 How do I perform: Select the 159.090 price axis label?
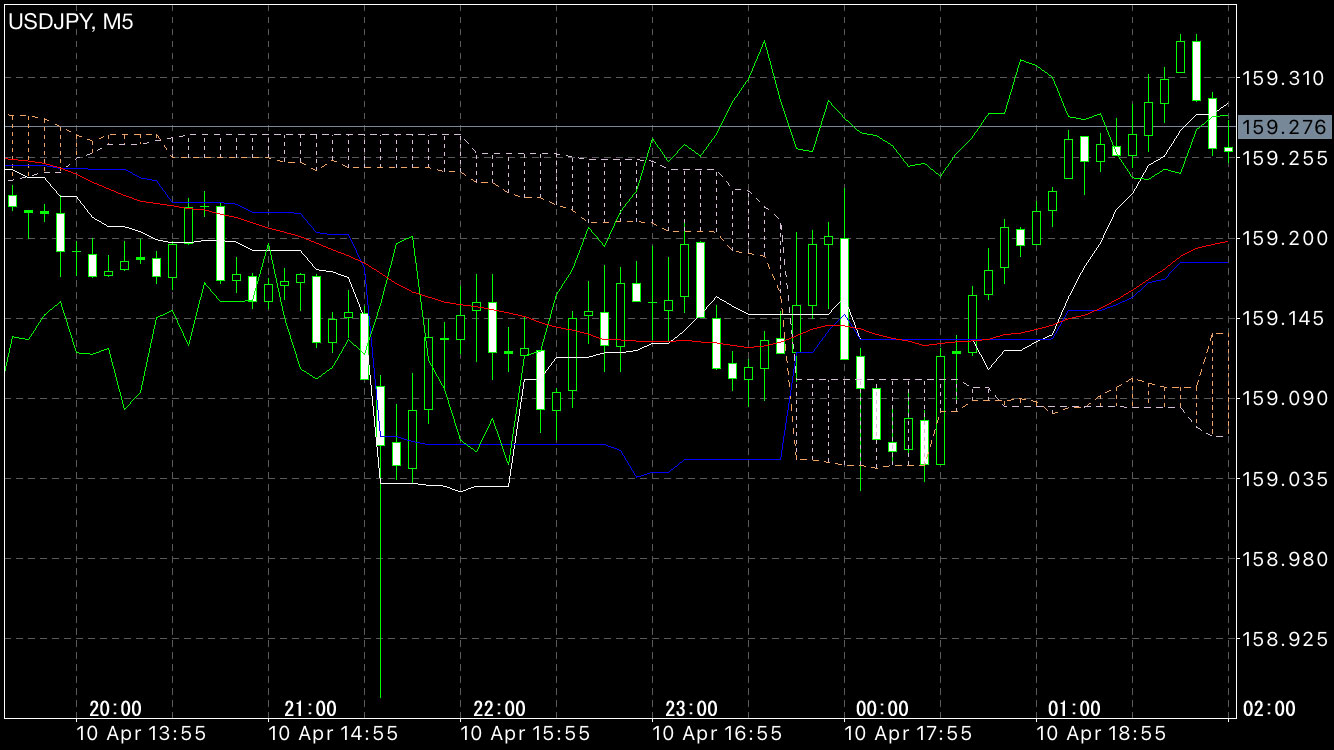pos(1282,398)
